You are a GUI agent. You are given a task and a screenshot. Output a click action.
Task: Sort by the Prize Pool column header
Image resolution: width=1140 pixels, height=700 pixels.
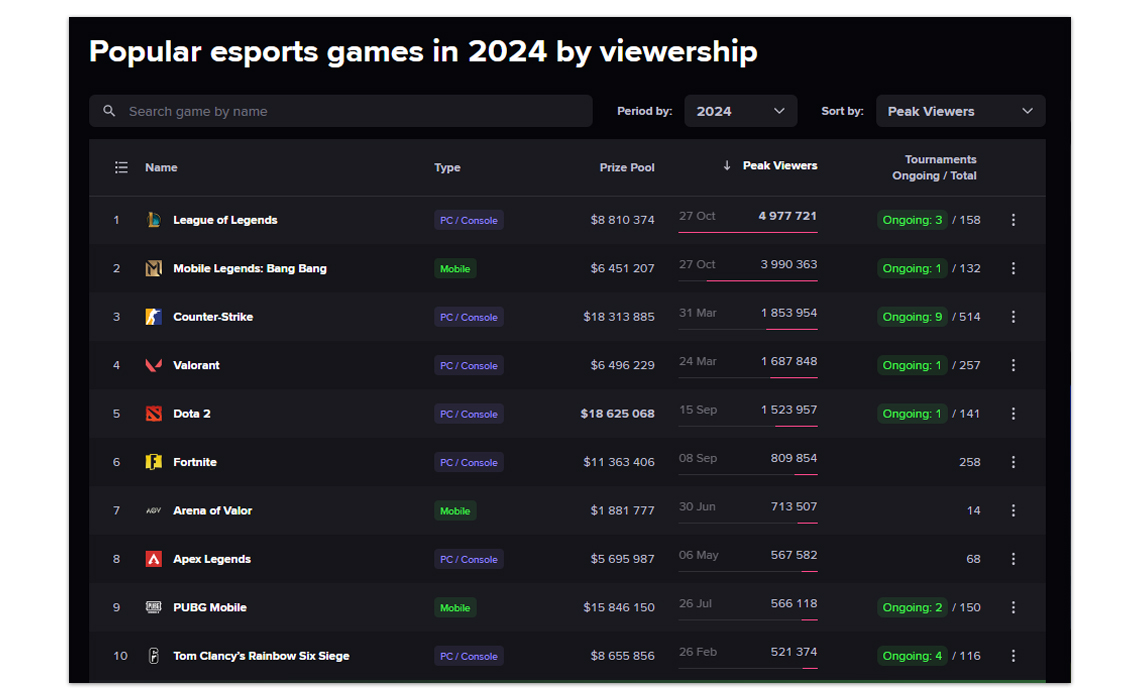click(627, 167)
